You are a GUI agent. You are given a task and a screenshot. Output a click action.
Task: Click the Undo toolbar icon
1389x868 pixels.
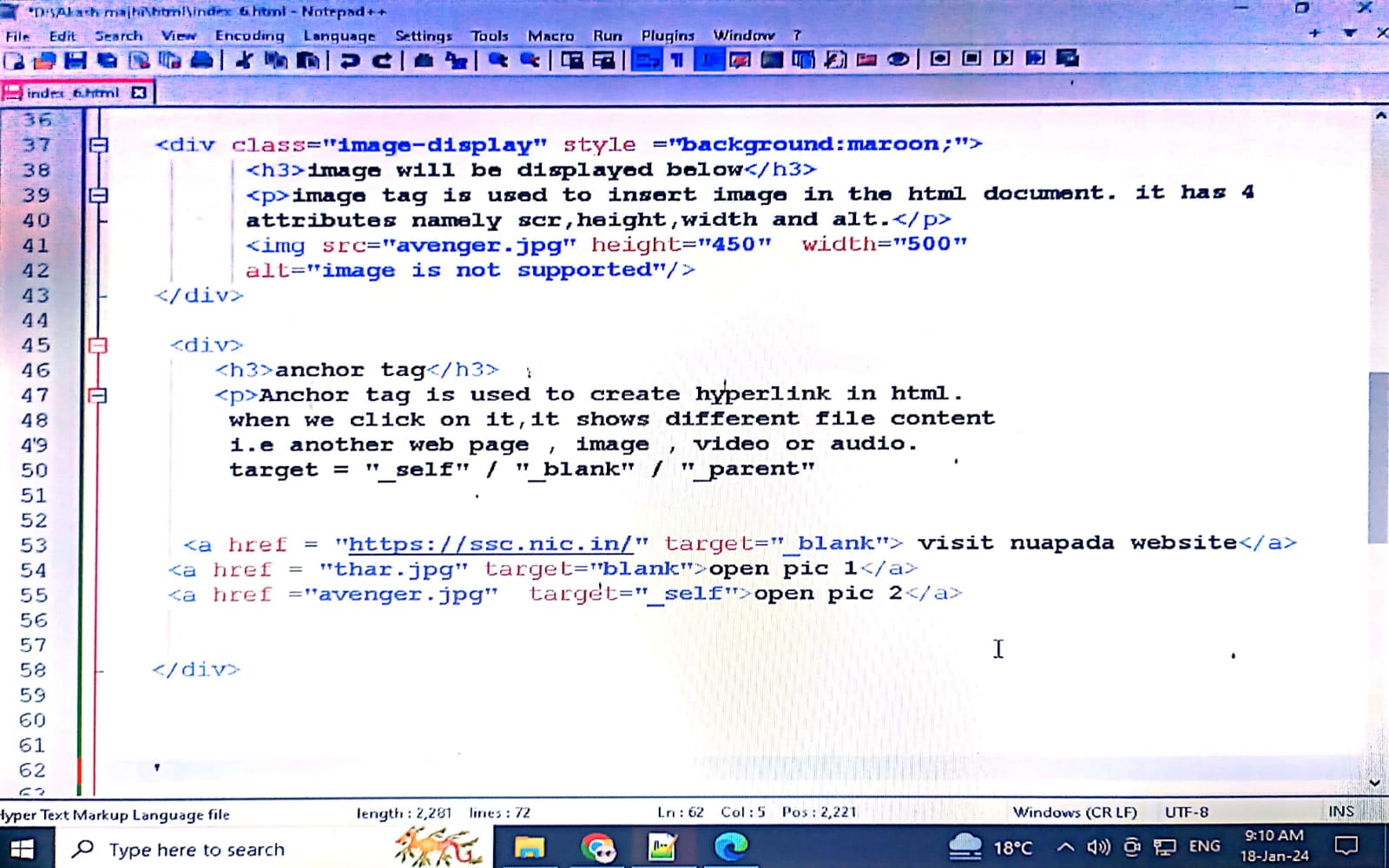point(350,60)
